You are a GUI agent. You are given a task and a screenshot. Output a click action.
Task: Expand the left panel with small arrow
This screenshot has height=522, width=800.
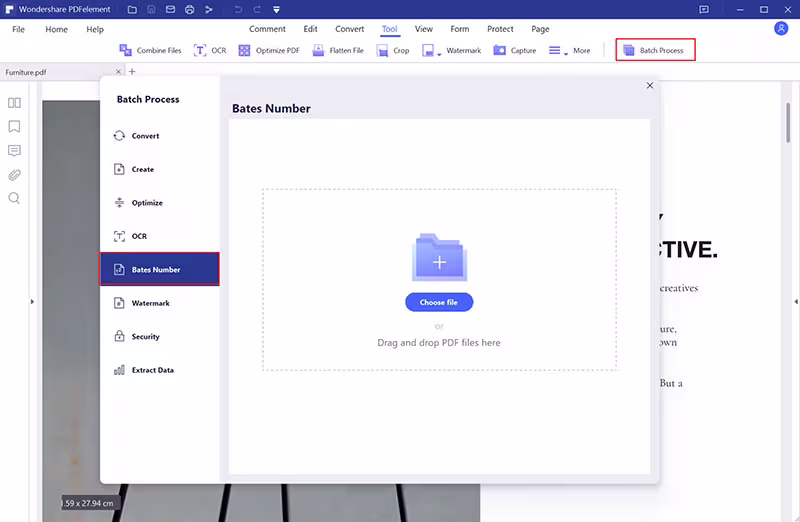(x=32, y=302)
